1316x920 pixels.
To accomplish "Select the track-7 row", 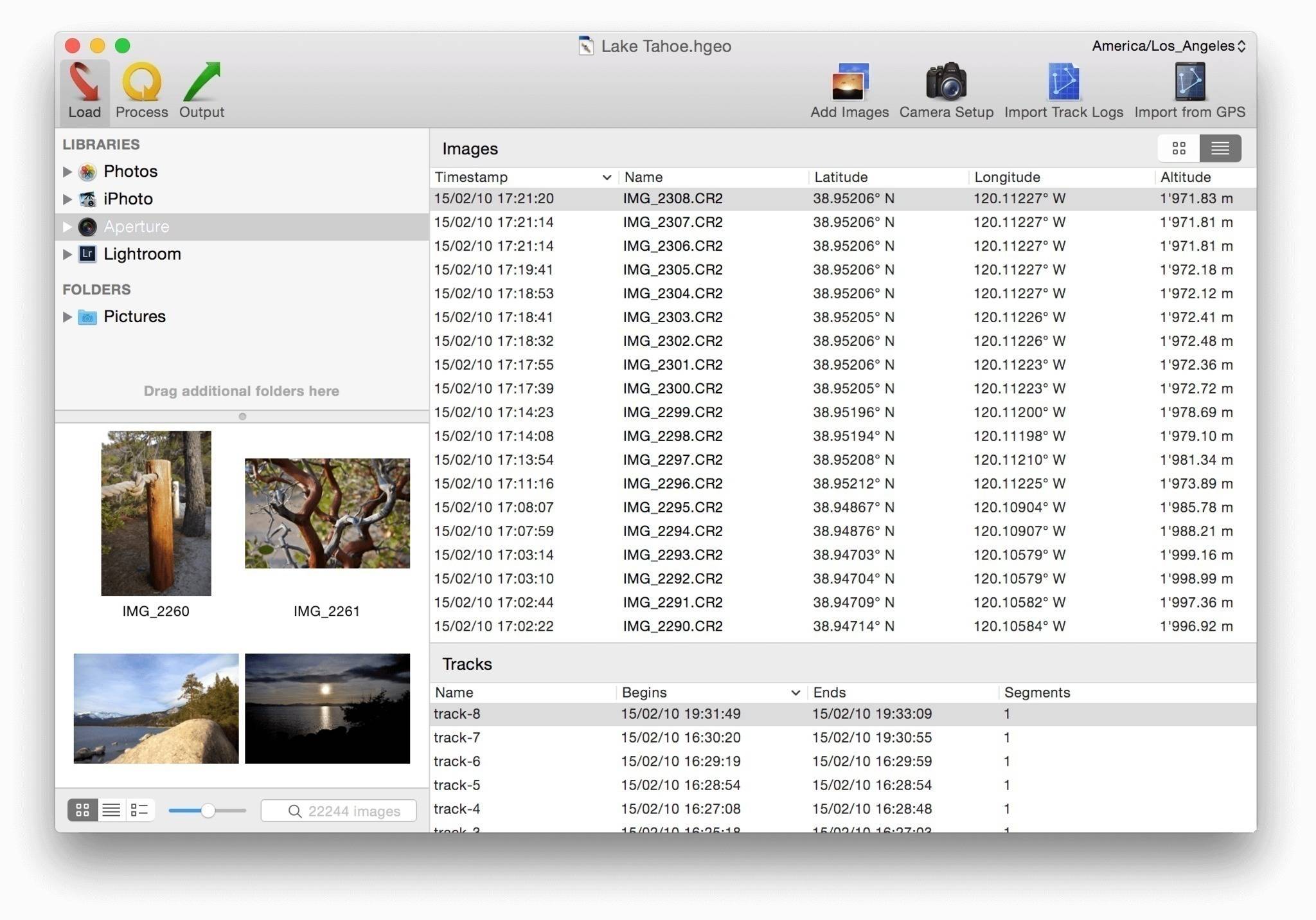I will point(457,737).
